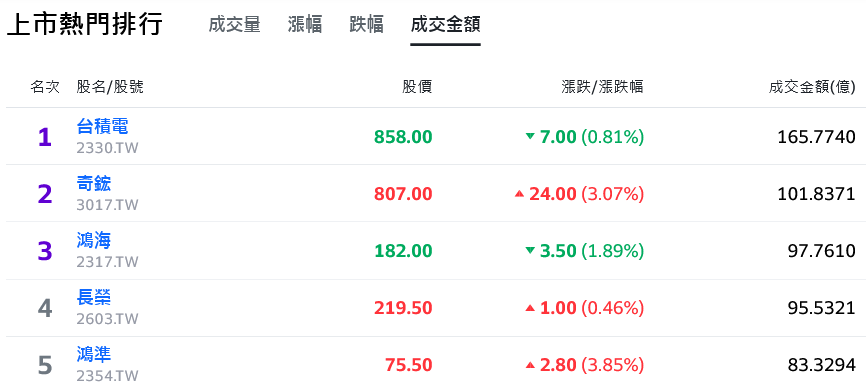Open the 鴻海 stock link
This screenshot has height=388, width=866.
94,241
